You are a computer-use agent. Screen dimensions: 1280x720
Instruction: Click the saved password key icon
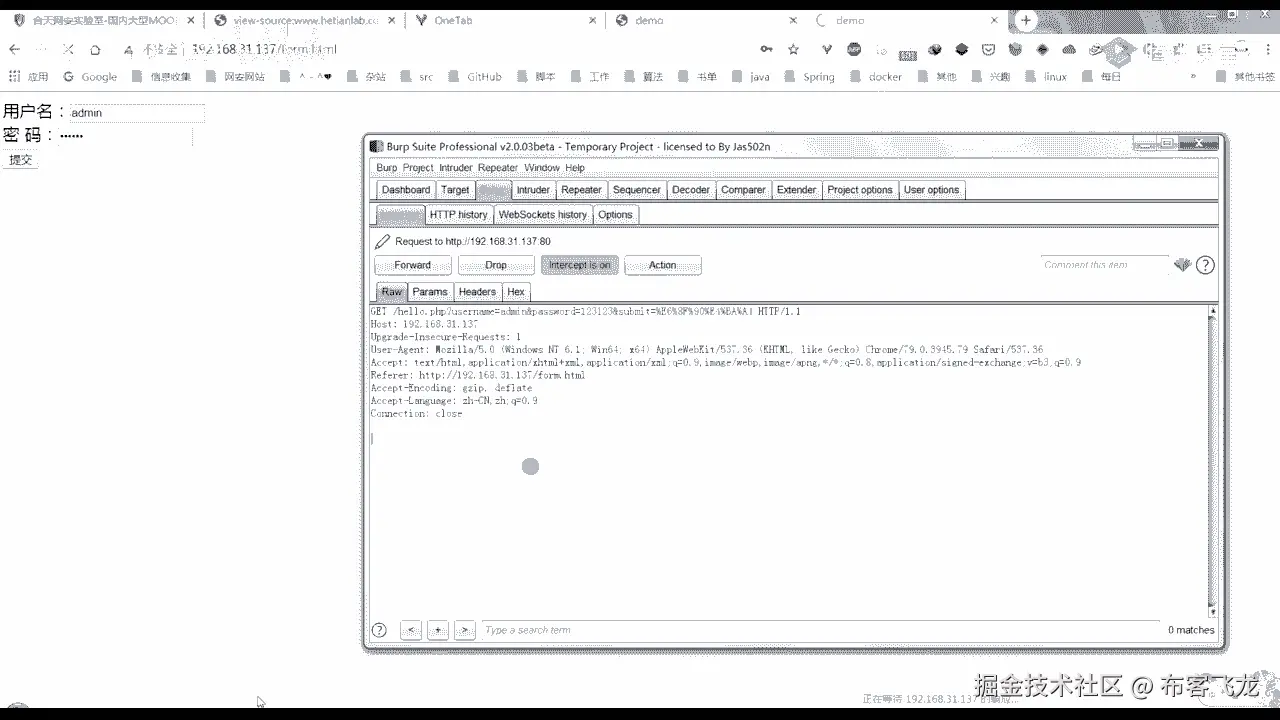[767, 49]
